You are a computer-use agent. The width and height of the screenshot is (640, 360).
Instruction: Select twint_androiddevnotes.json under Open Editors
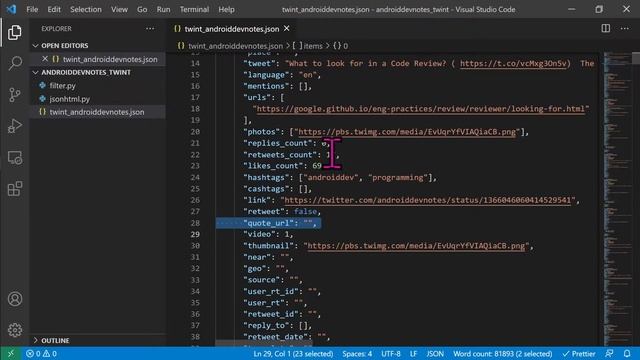click(x=110, y=59)
